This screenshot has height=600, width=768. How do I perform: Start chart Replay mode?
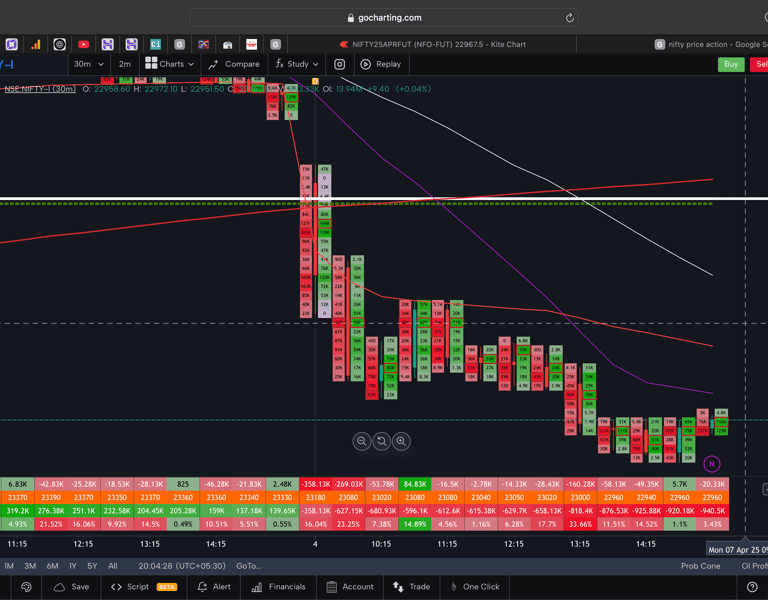[x=381, y=64]
